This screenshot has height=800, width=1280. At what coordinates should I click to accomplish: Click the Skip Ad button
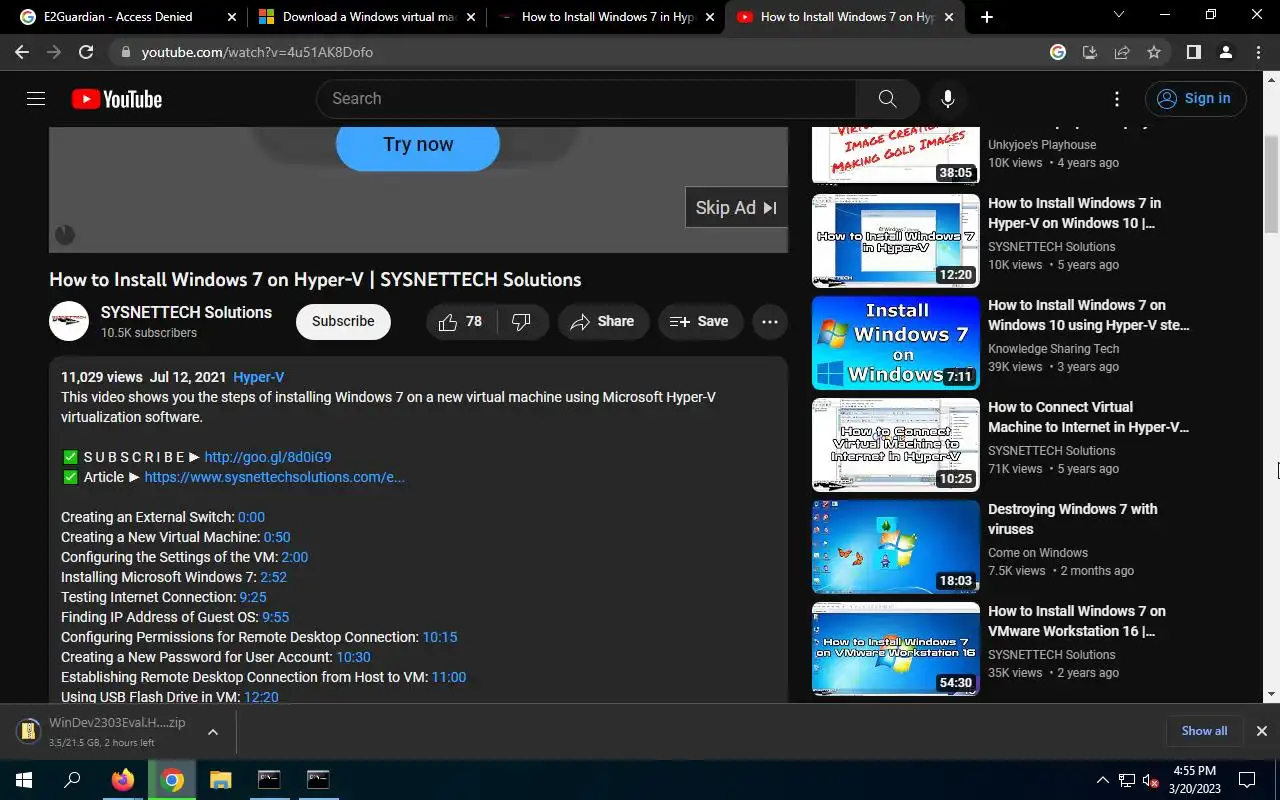pos(737,208)
